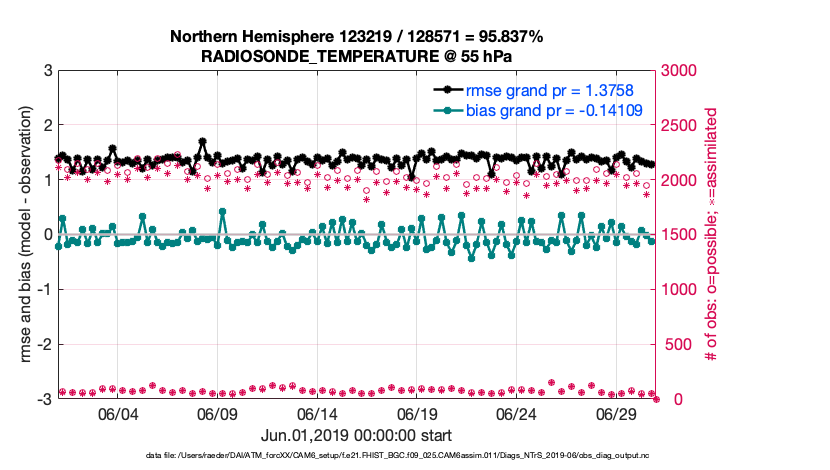Click the teal bias legend line marker
This screenshot has width=830, height=470.
[448, 109]
